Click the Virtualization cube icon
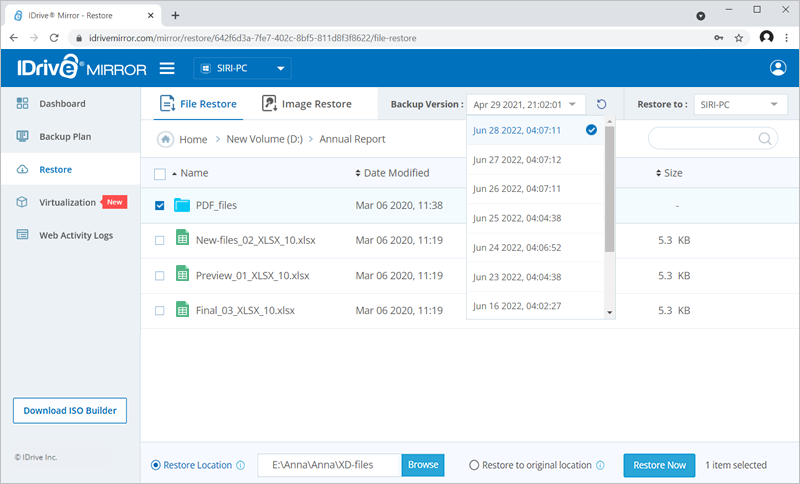Viewport: 800px width, 484px height. 22,202
